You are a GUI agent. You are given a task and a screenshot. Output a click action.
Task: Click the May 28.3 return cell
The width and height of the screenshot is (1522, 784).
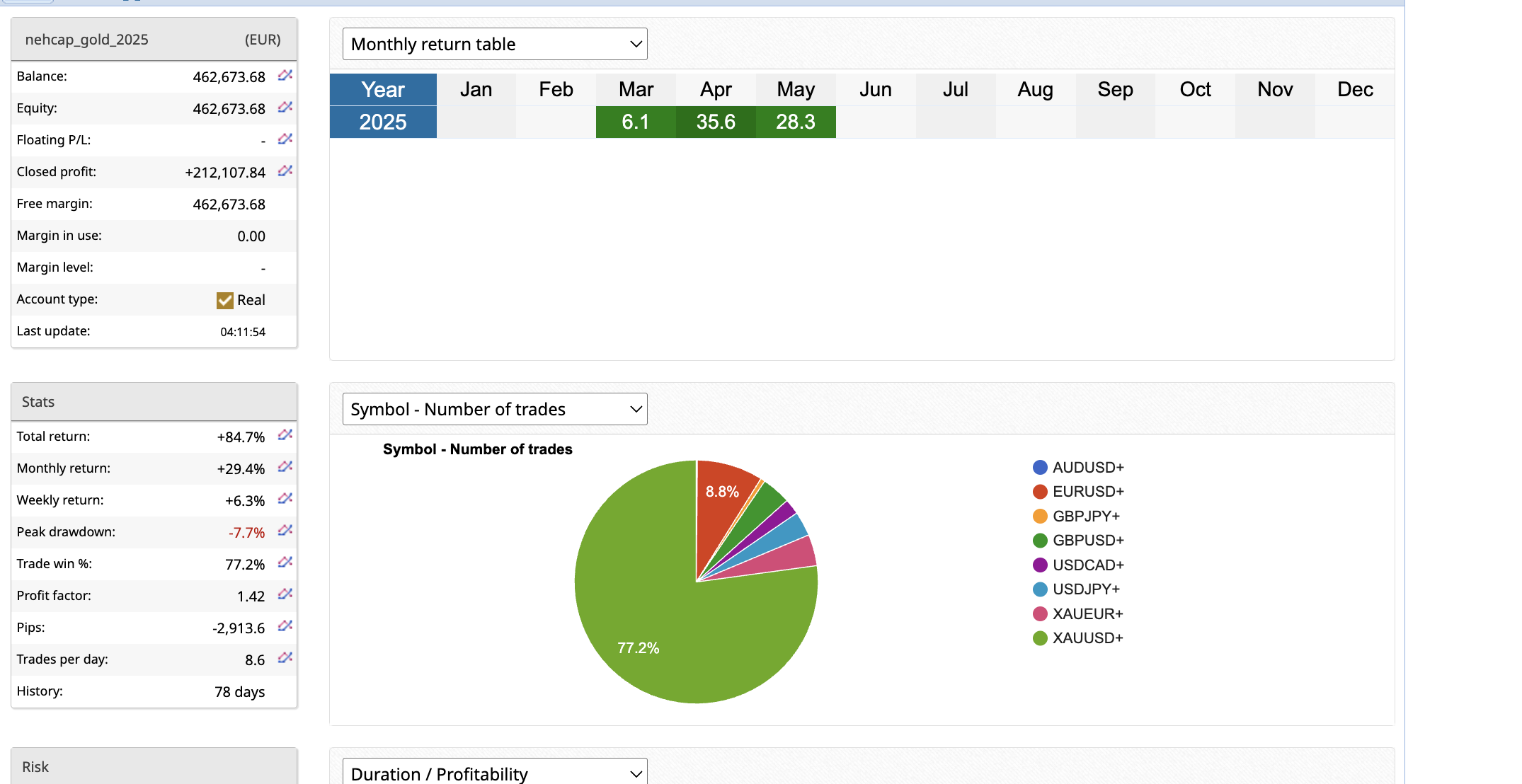pos(796,122)
